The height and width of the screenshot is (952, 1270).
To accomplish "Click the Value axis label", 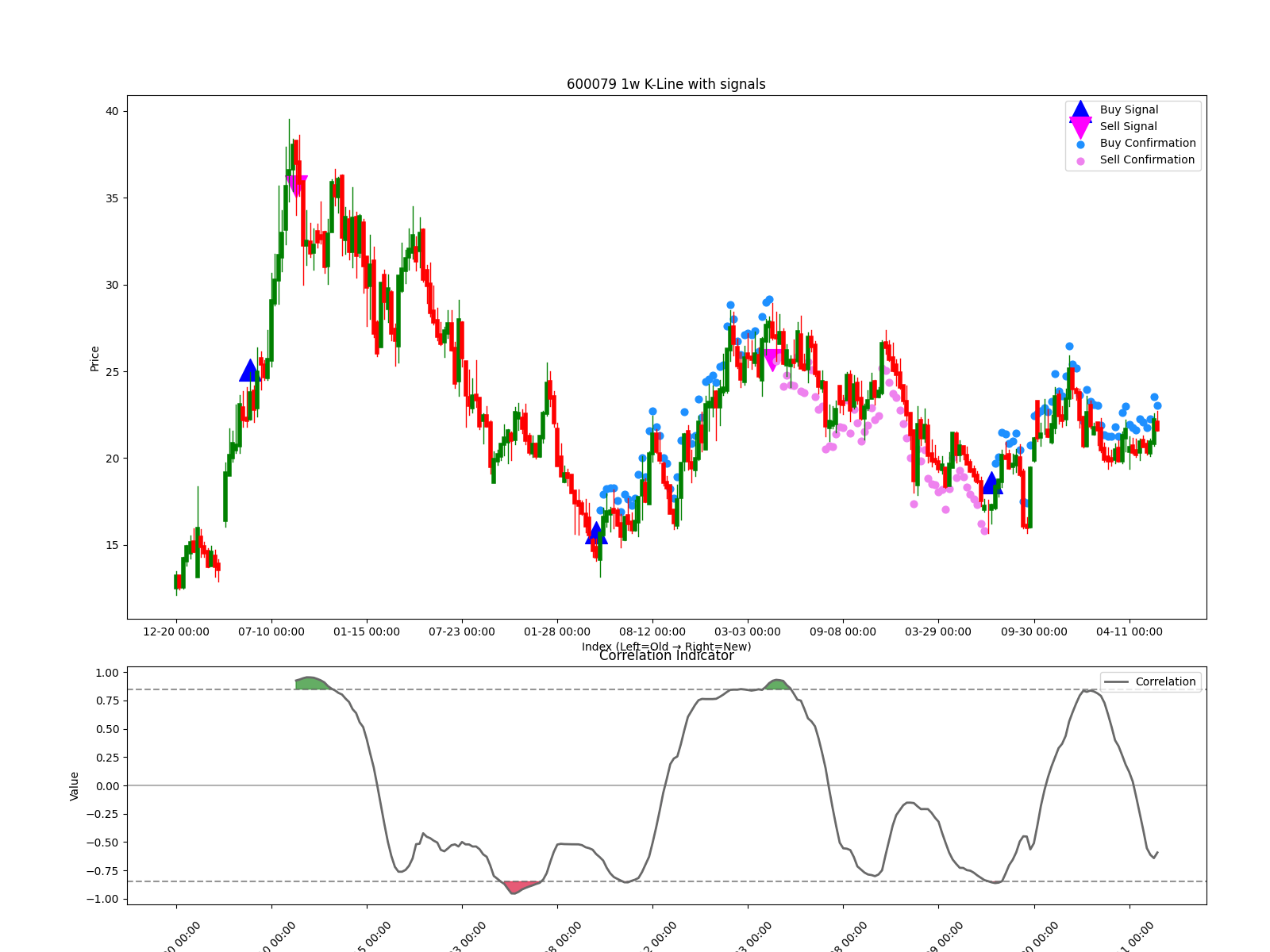I will [x=75, y=785].
